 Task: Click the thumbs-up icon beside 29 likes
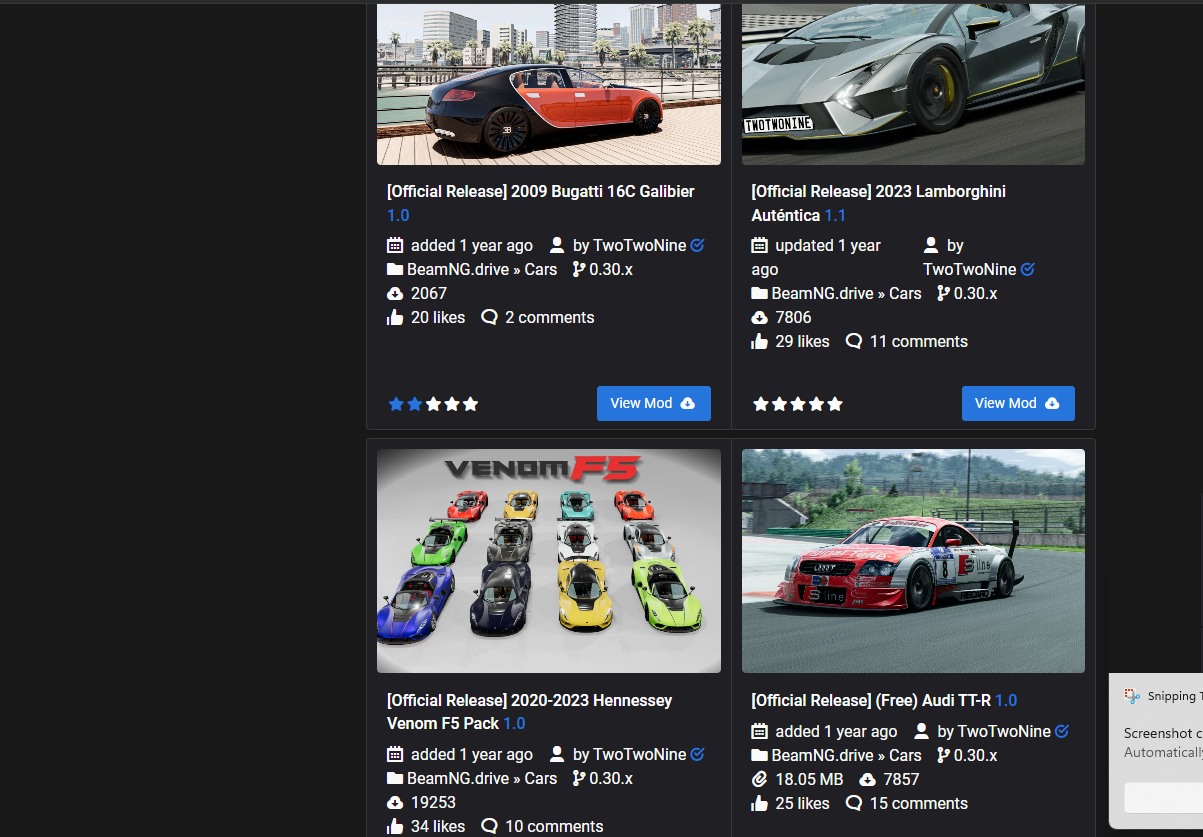[760, 341]
